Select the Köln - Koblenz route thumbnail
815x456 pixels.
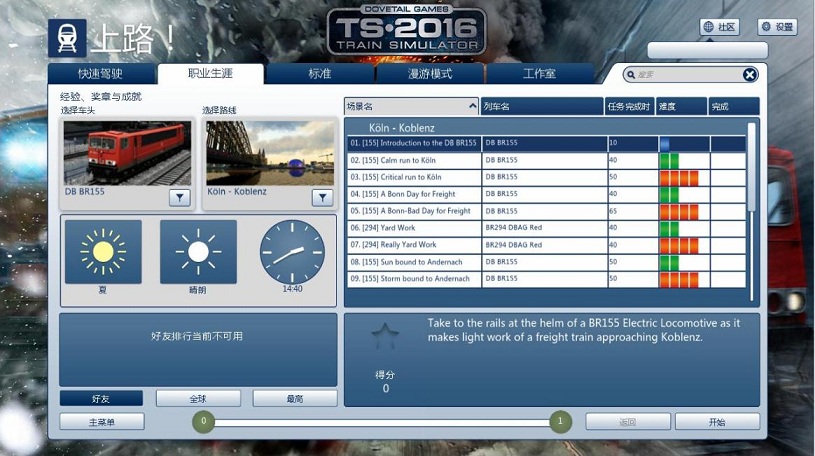pyautogui.click(x=270, y=153)
